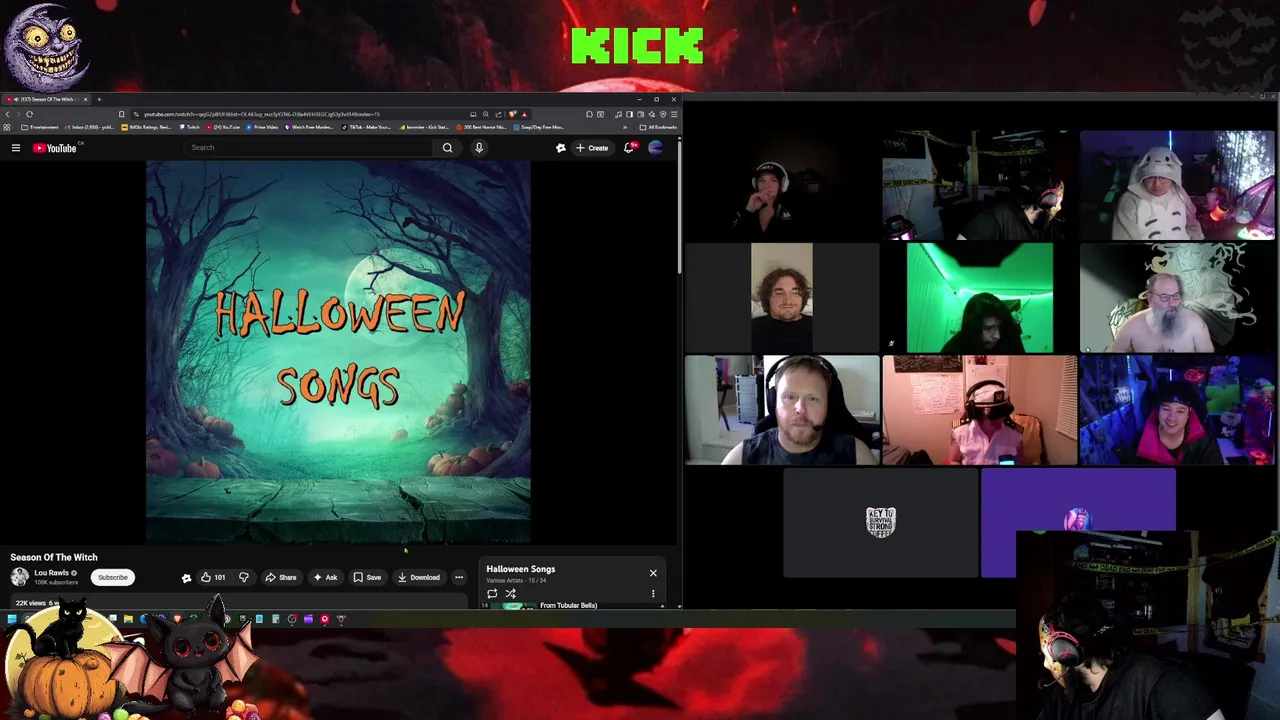The height and width of the screenshot is (720, 1280).
Task: Open Windows Start button on taskbar
Action: coord(12,619)
